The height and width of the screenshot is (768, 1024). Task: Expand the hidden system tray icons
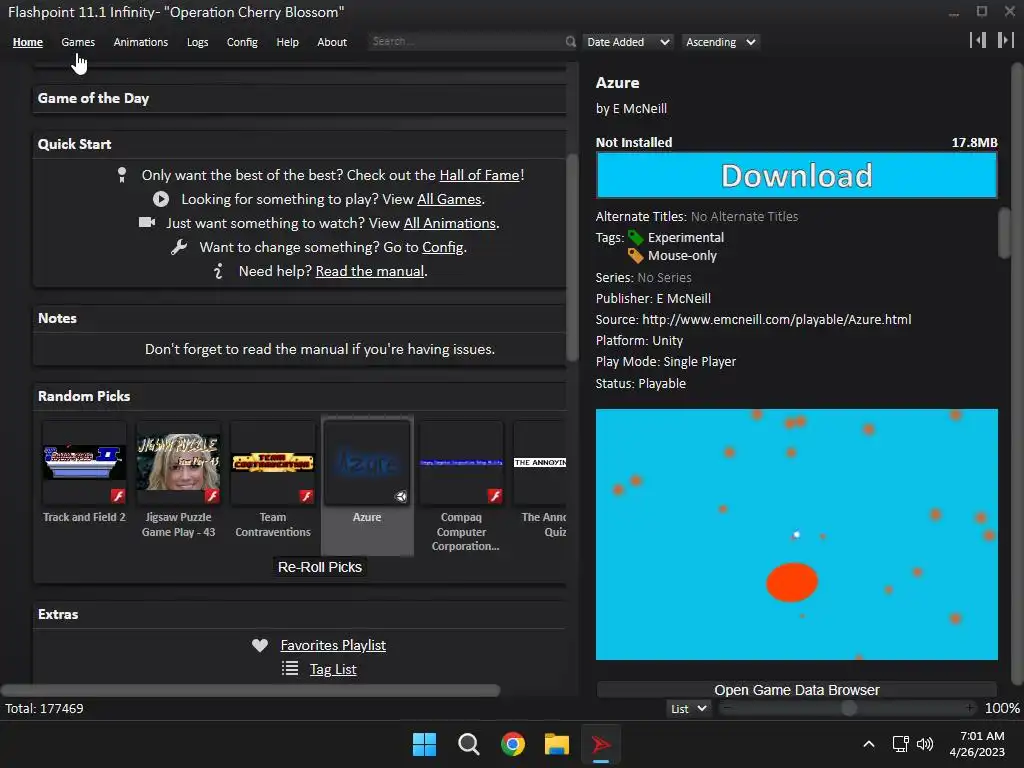[869, 744]
